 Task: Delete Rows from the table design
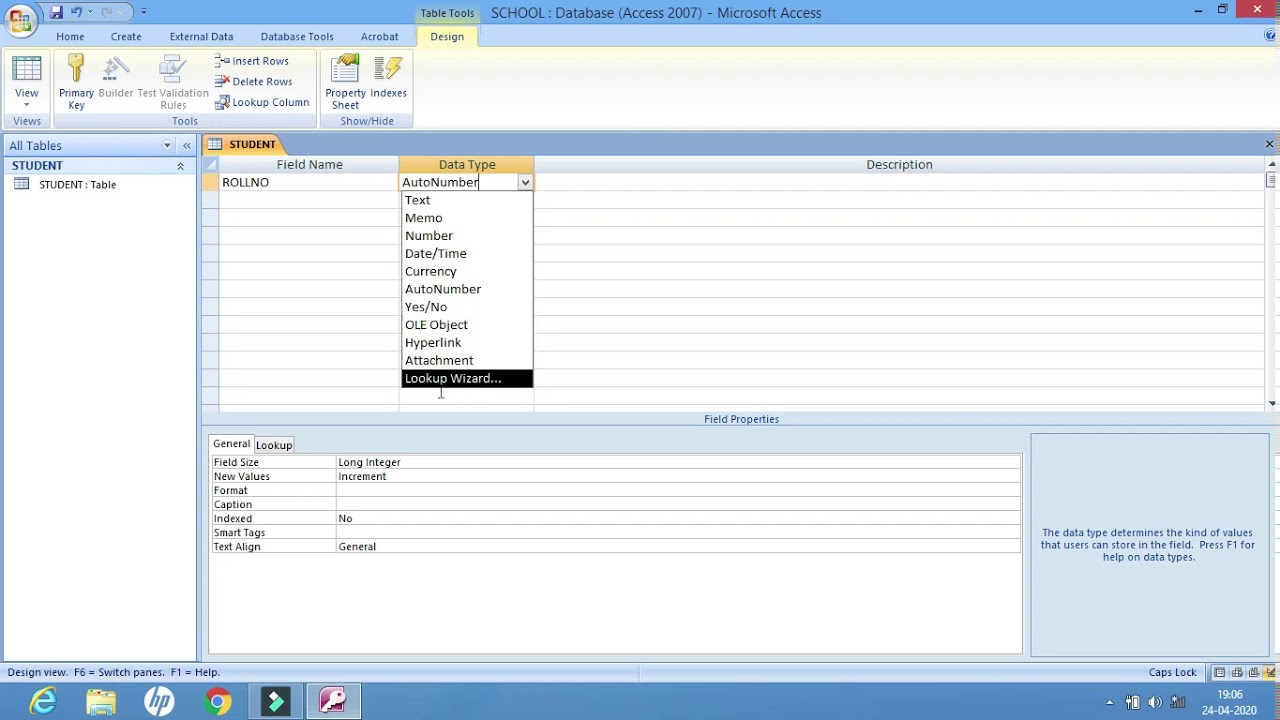254,82
